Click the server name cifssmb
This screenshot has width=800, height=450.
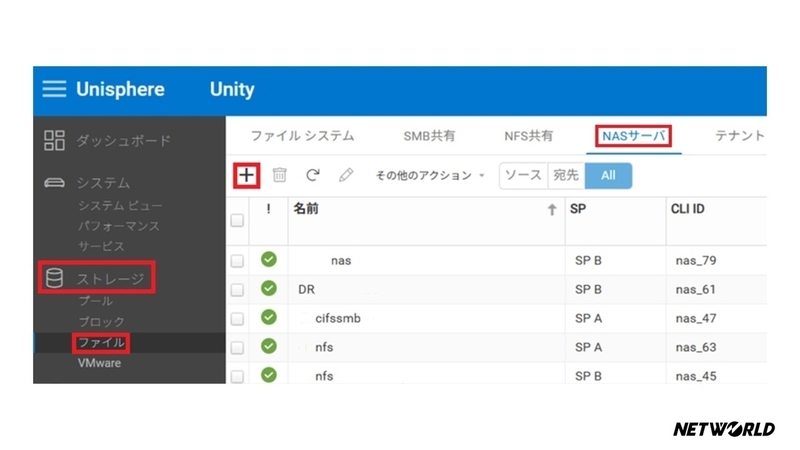coord(338,318)
